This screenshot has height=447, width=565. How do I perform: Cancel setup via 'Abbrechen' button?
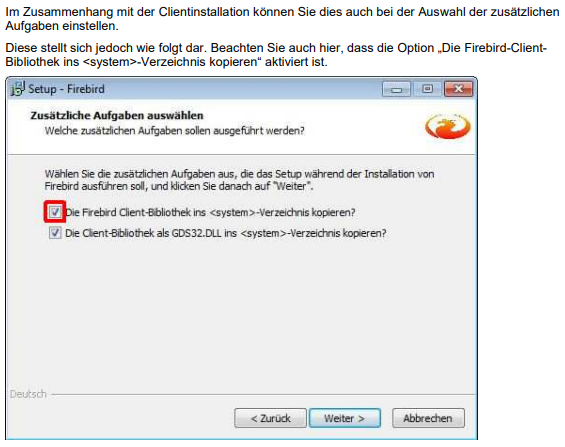(428, 418)
